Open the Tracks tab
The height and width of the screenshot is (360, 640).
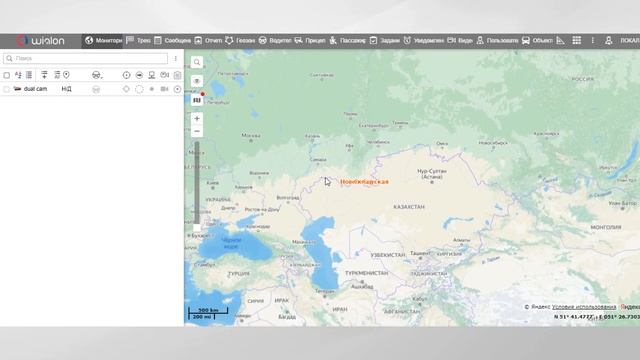(138, 40)
